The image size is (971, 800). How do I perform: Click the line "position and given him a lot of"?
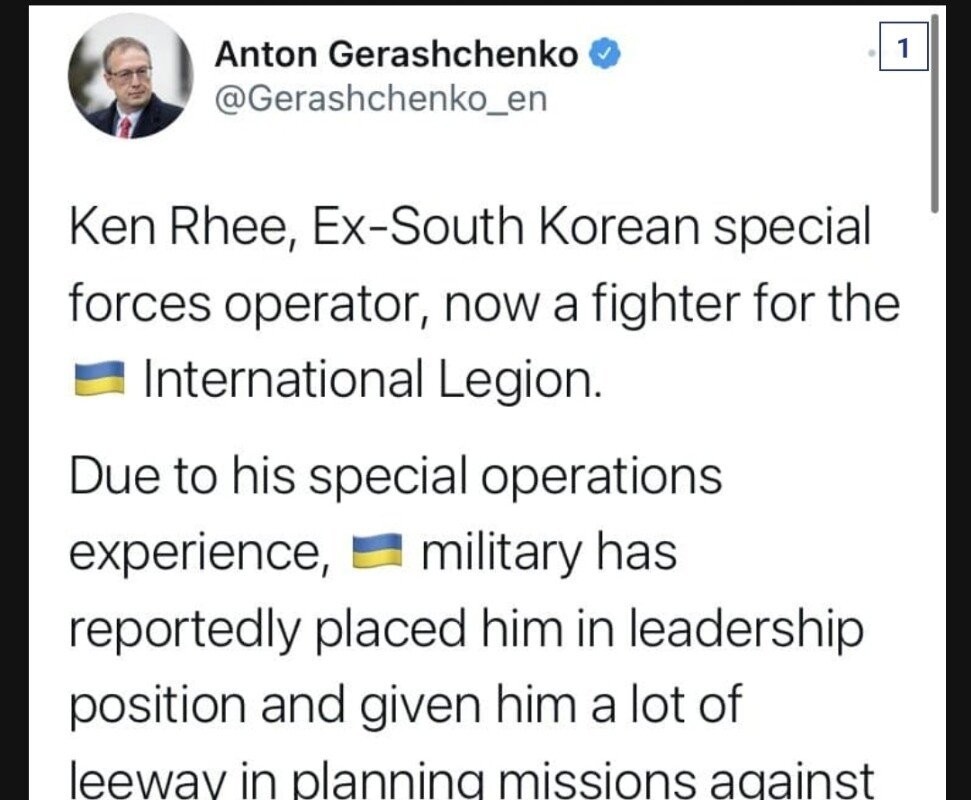click(x=405, y=704)
